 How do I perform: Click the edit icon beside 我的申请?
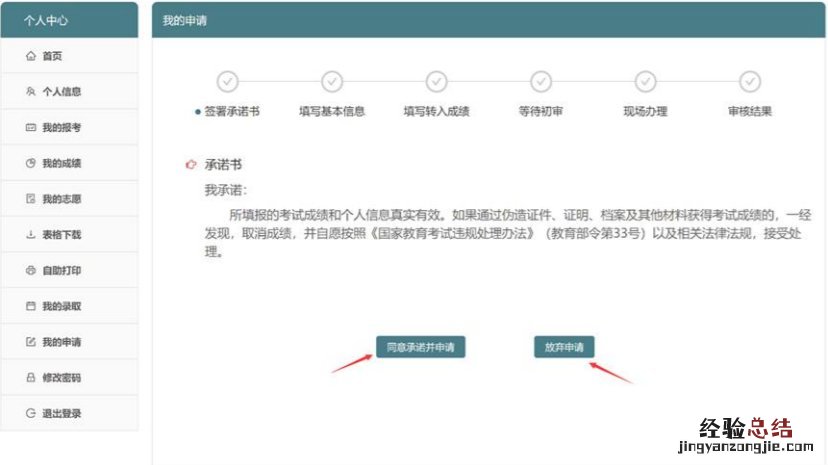click(31, 342)
